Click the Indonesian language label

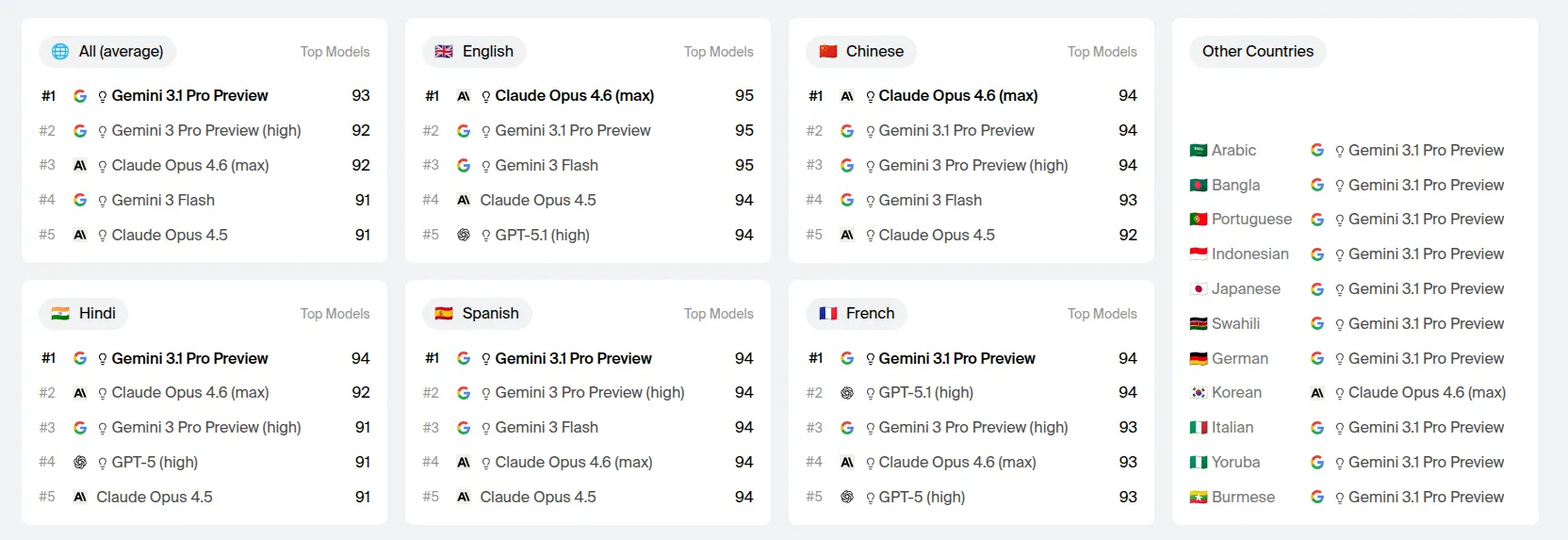tap(1249, 254)
